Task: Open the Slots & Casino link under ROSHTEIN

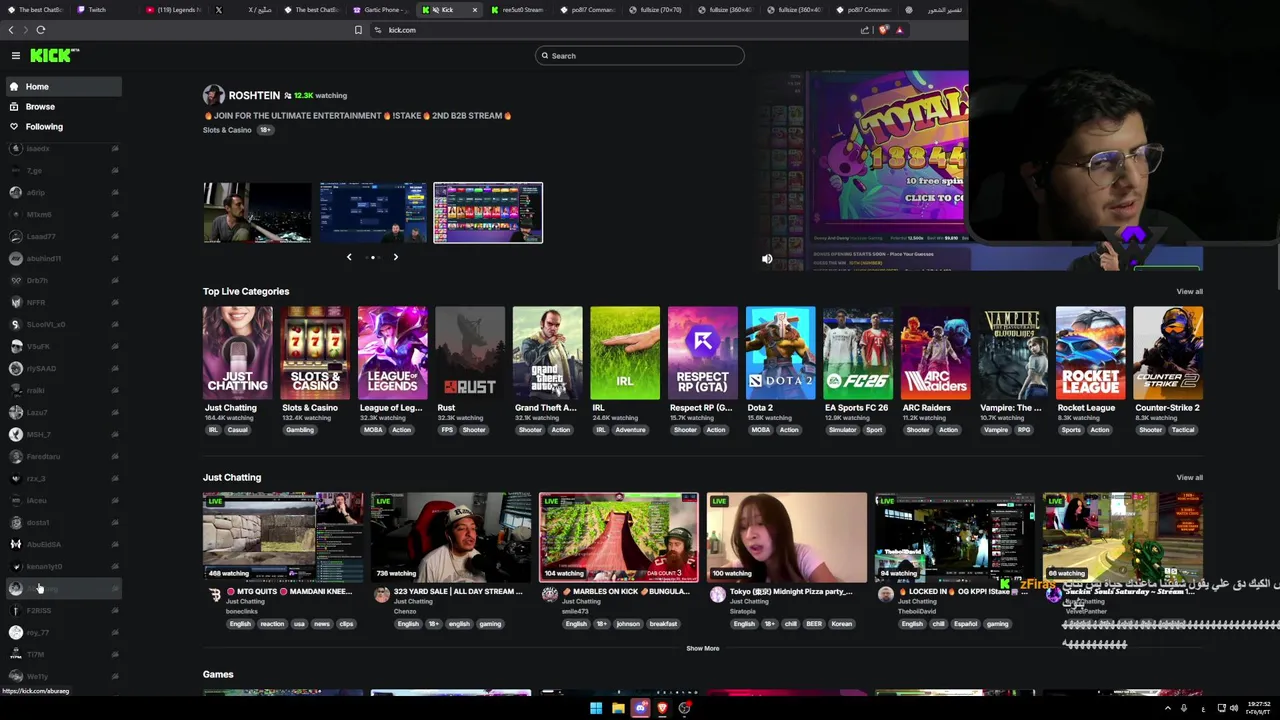Action: coord(227,130)
